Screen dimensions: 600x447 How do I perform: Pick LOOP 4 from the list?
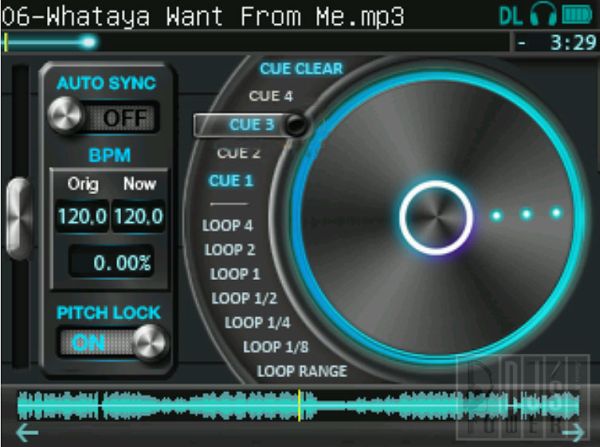click(x=228, y=225)
